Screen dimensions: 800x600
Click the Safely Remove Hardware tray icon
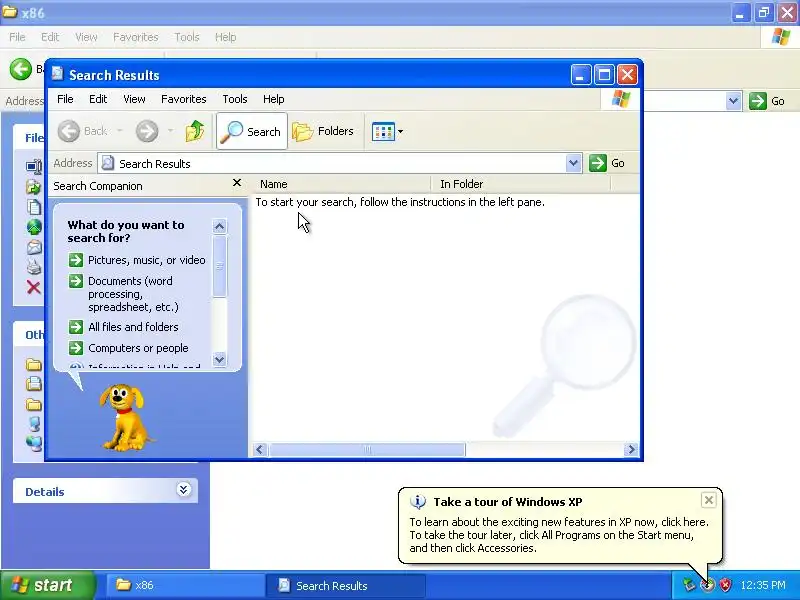(x=689, y=585)
